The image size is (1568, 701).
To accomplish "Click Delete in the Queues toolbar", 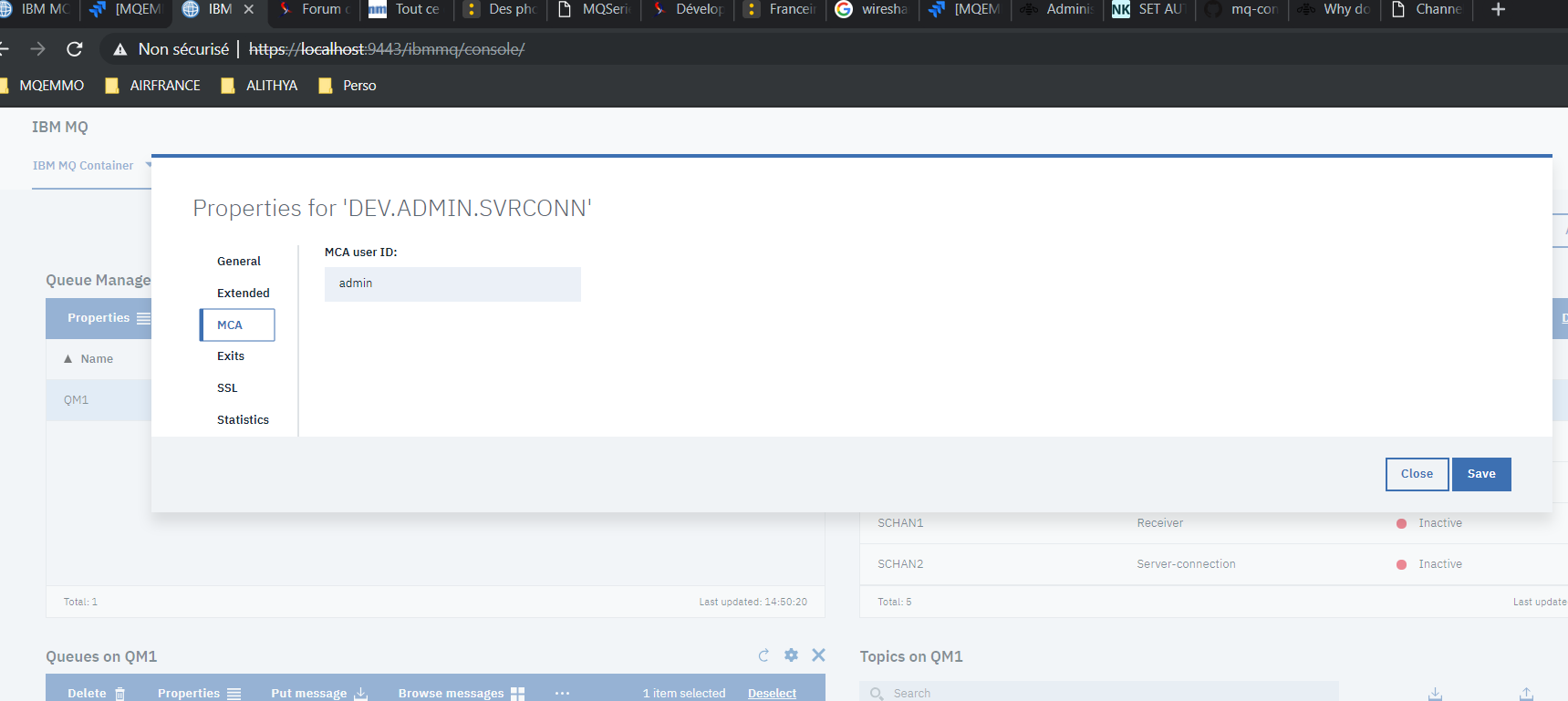I will pos(96,693).
